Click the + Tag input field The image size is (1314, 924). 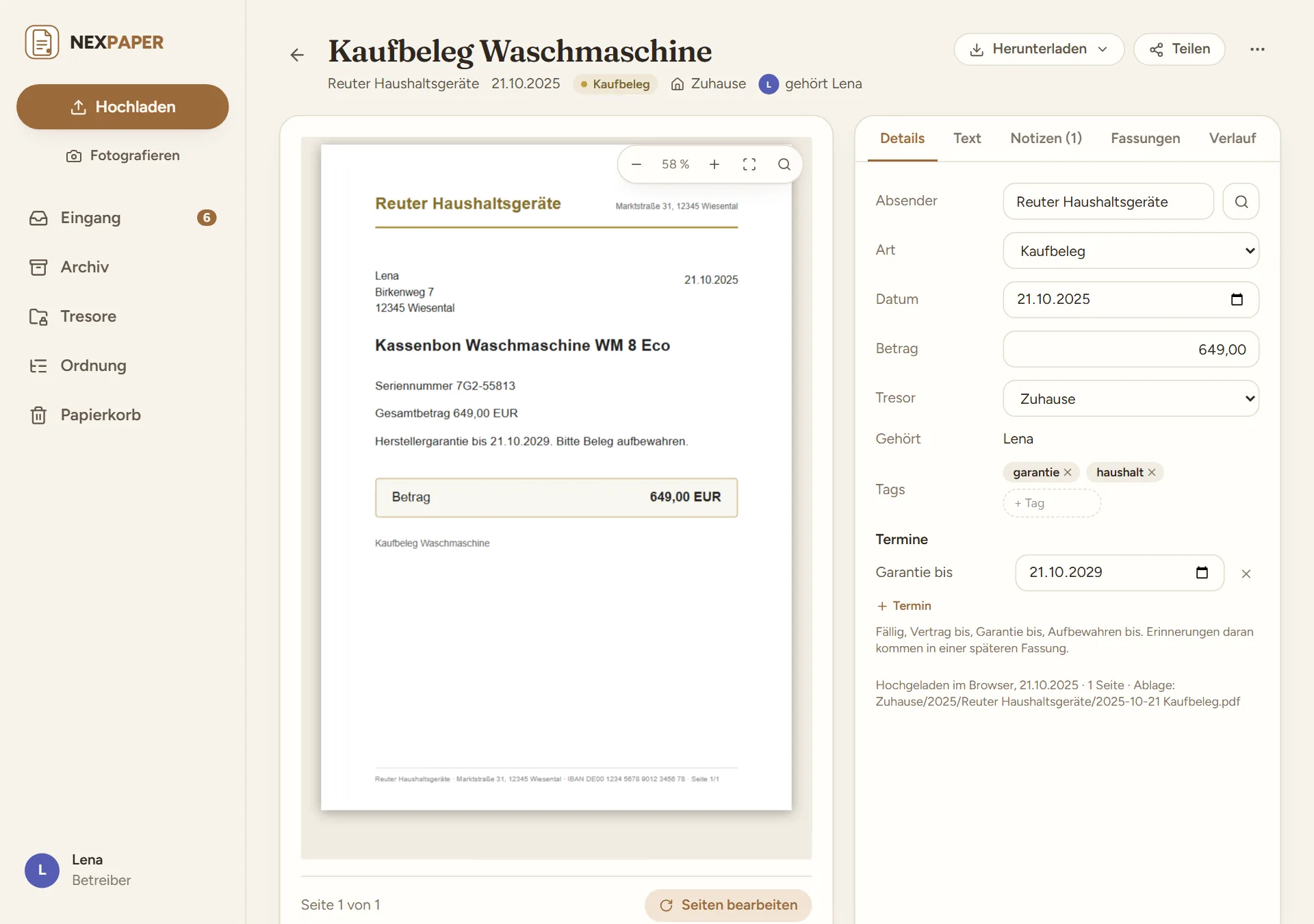1052,503
